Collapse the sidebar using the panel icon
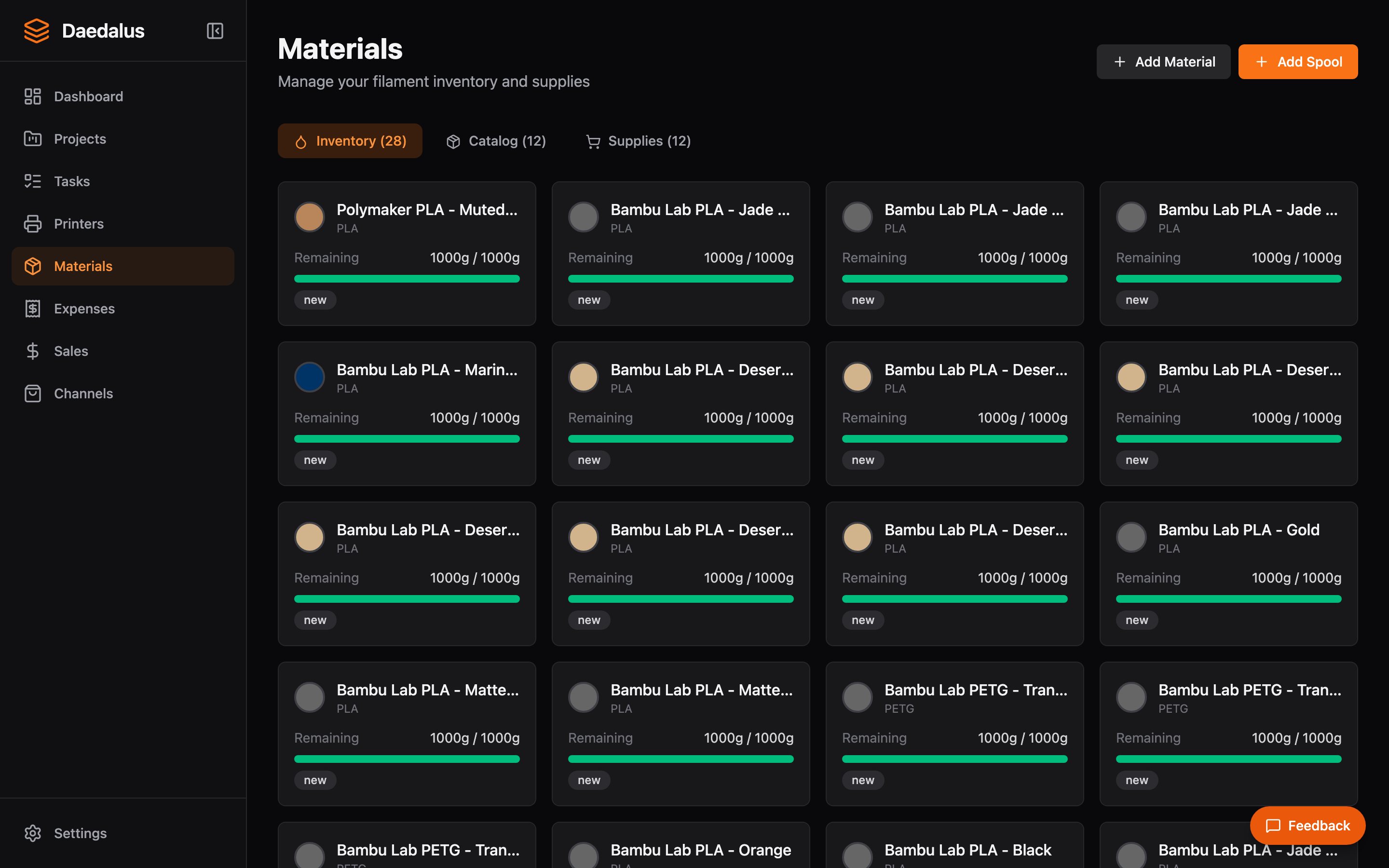Screen dimensions: 1389x868 (x=215, y=30)
